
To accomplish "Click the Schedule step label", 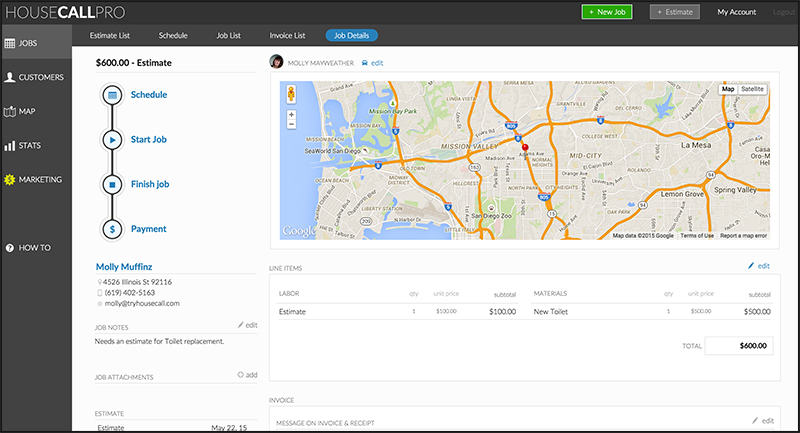I will (149, 95).
